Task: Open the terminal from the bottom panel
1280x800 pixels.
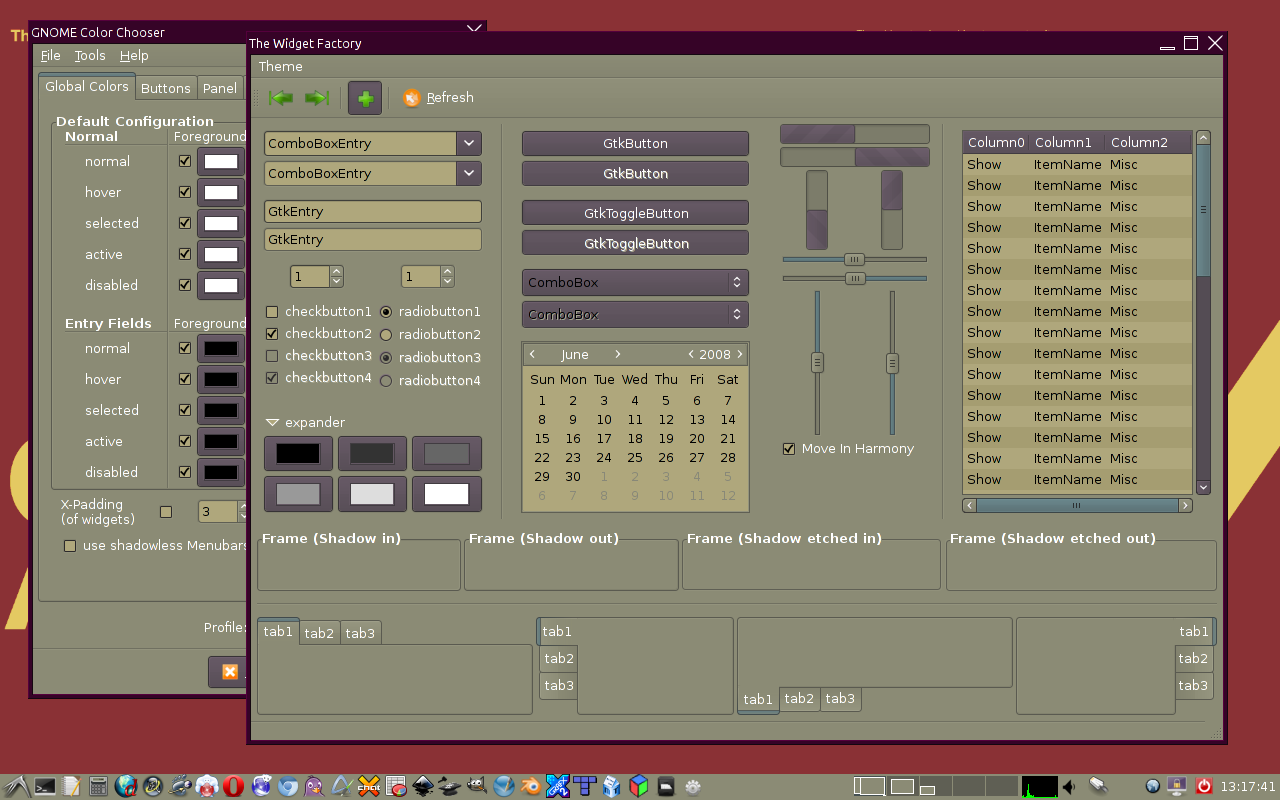Action: [x=44, y=786]
